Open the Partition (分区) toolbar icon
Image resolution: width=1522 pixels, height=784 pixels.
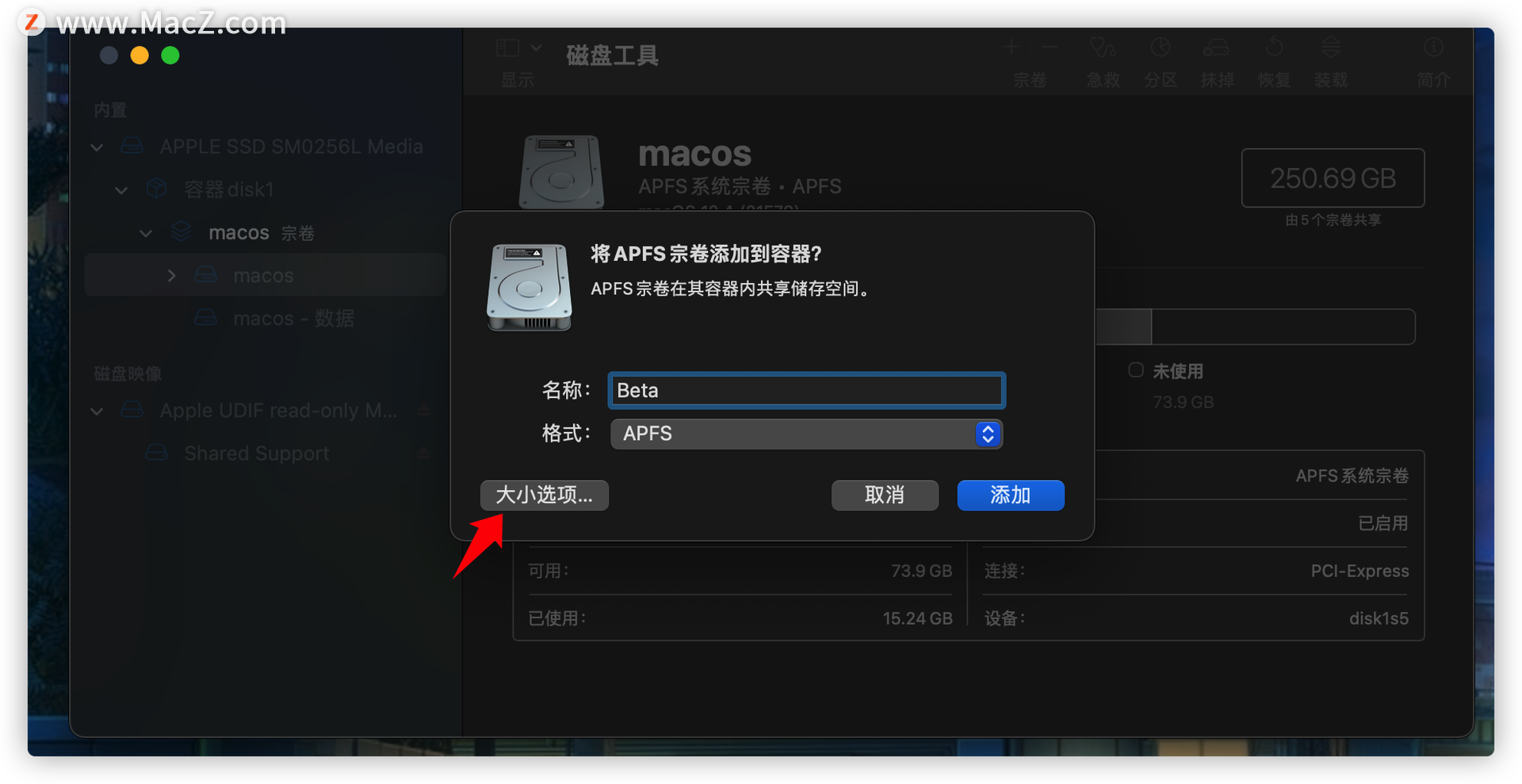coord(1161,48)
